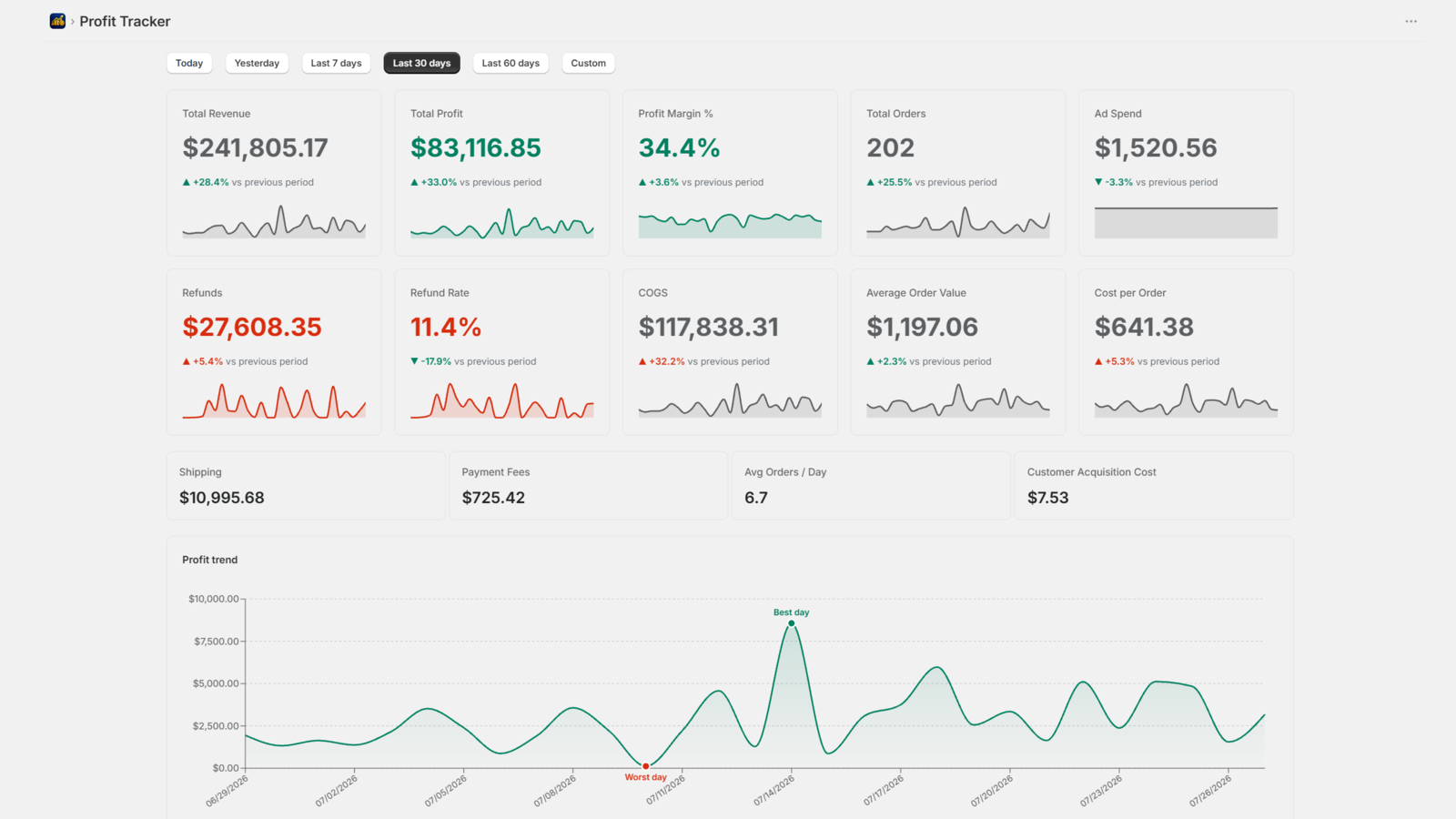Viewport: 1456px width, 819px height.
Task: Click the breadcrumb chevron beside Profit Tracker
Action: 73,21
